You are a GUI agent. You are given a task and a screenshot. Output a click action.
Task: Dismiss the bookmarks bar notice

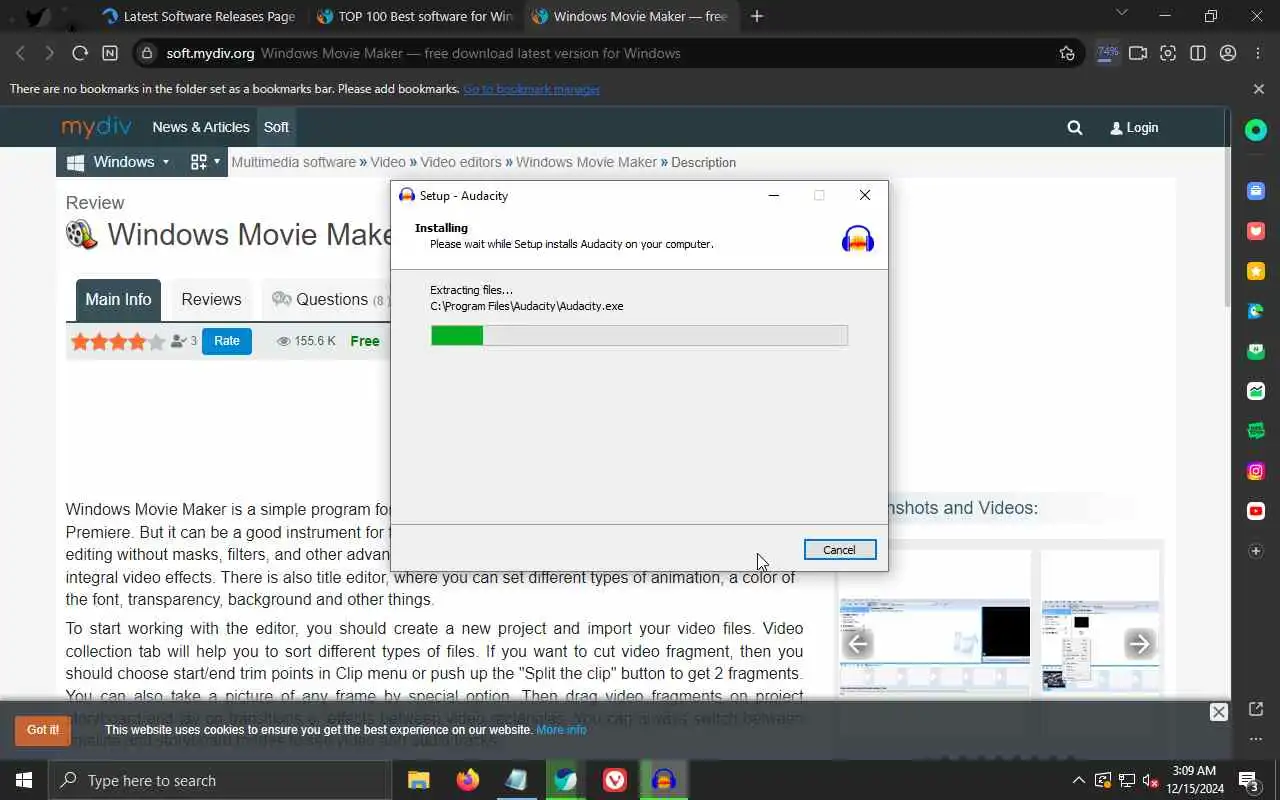tap(1259, 89)
